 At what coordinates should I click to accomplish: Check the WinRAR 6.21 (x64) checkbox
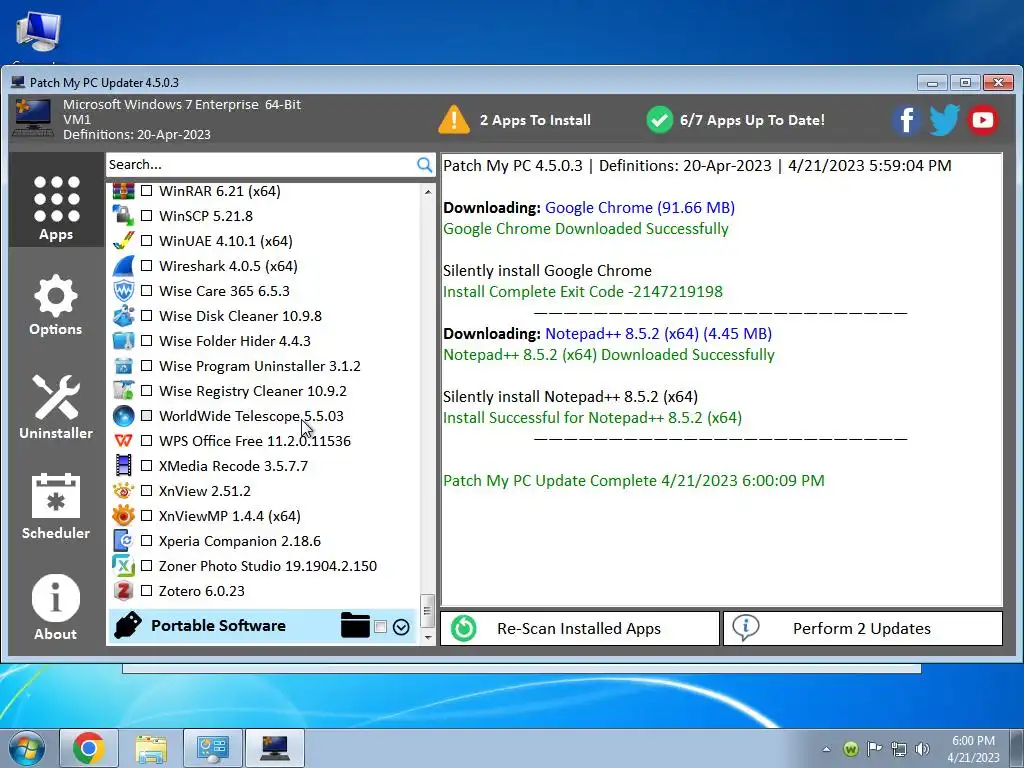(x=146, y=191)
